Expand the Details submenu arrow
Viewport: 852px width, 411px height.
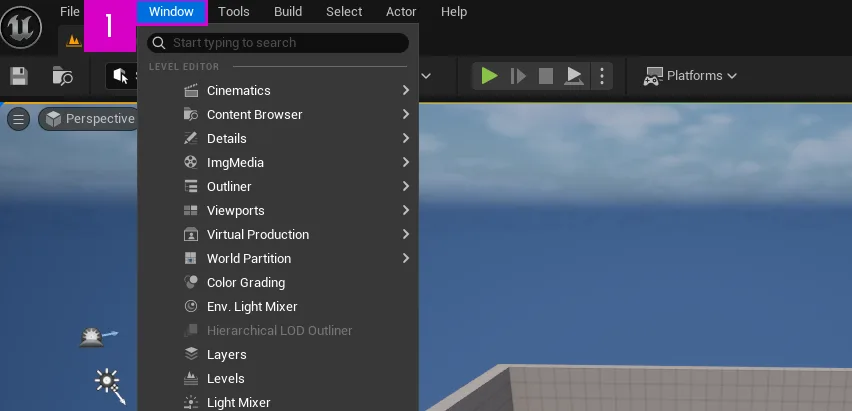tap(406, 138)
